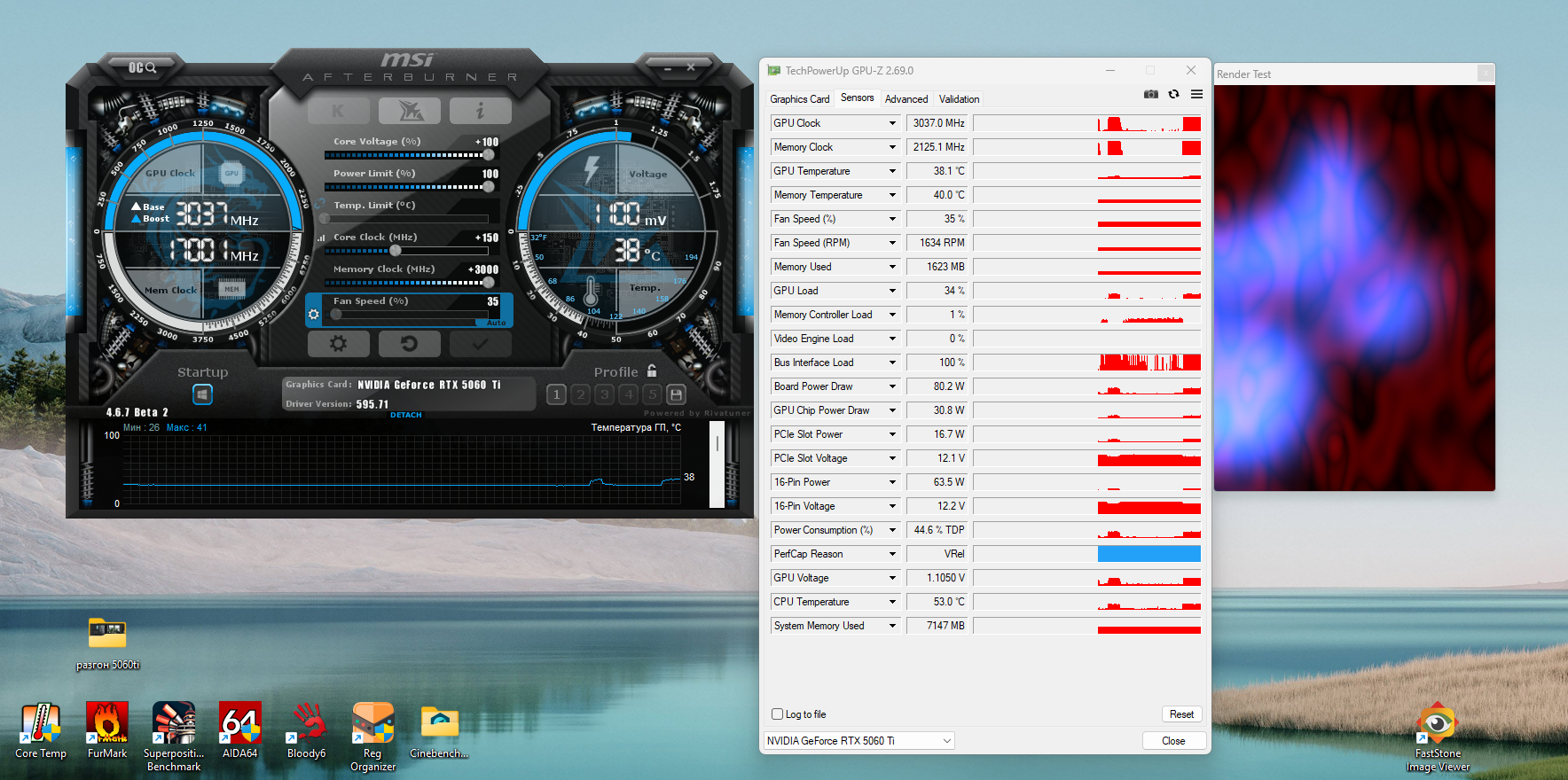Open Afterburner settings gear button
1568x780 pixels.
click(x=338, y=343)
